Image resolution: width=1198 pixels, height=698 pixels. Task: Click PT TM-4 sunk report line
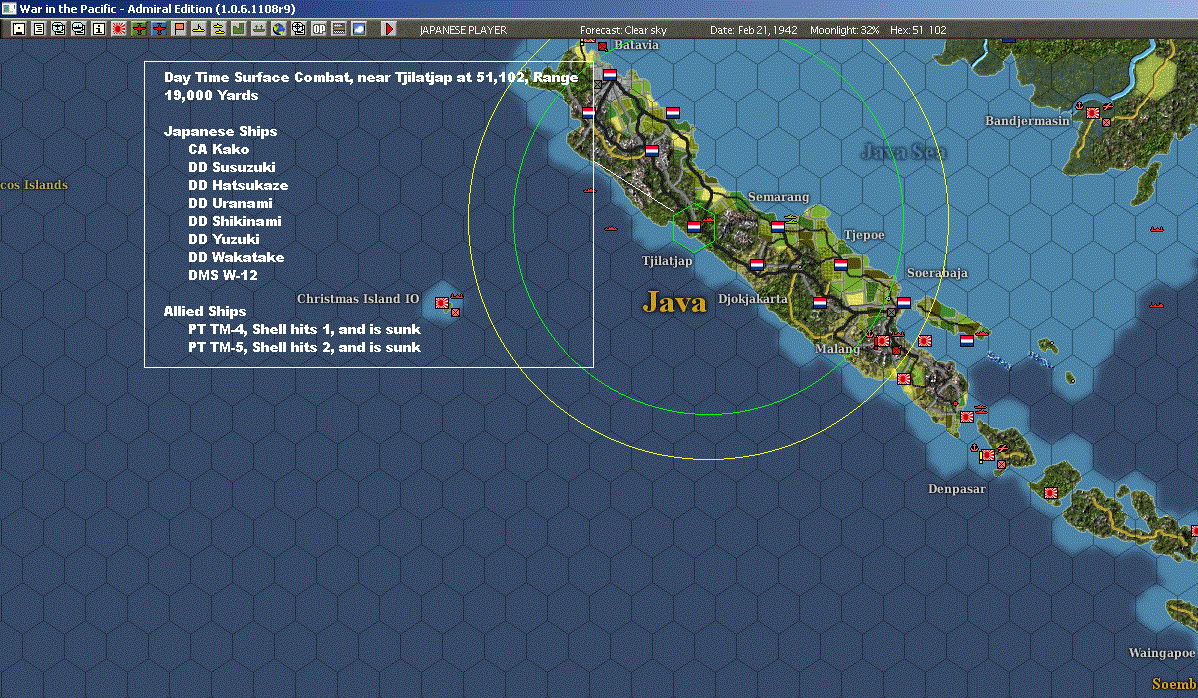304,329
